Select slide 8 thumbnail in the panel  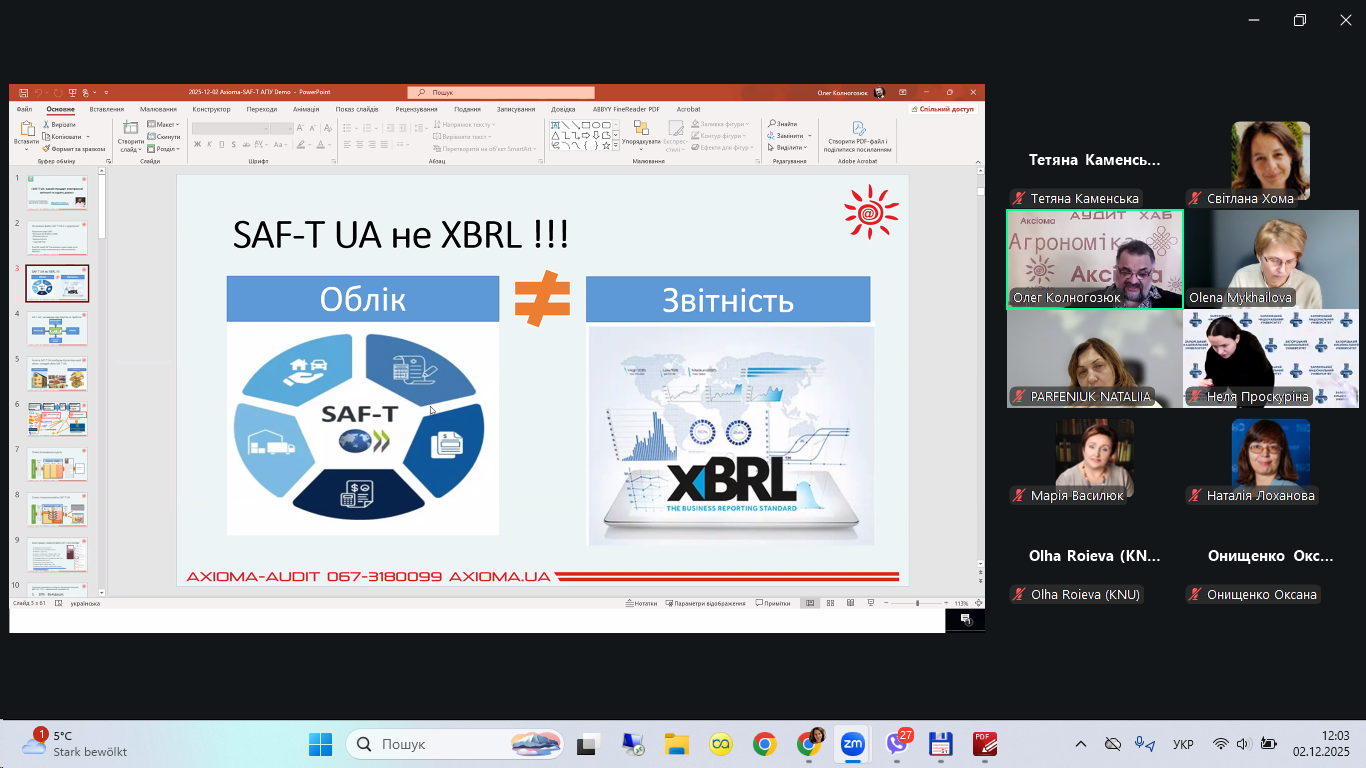click(x=57, y=508)
